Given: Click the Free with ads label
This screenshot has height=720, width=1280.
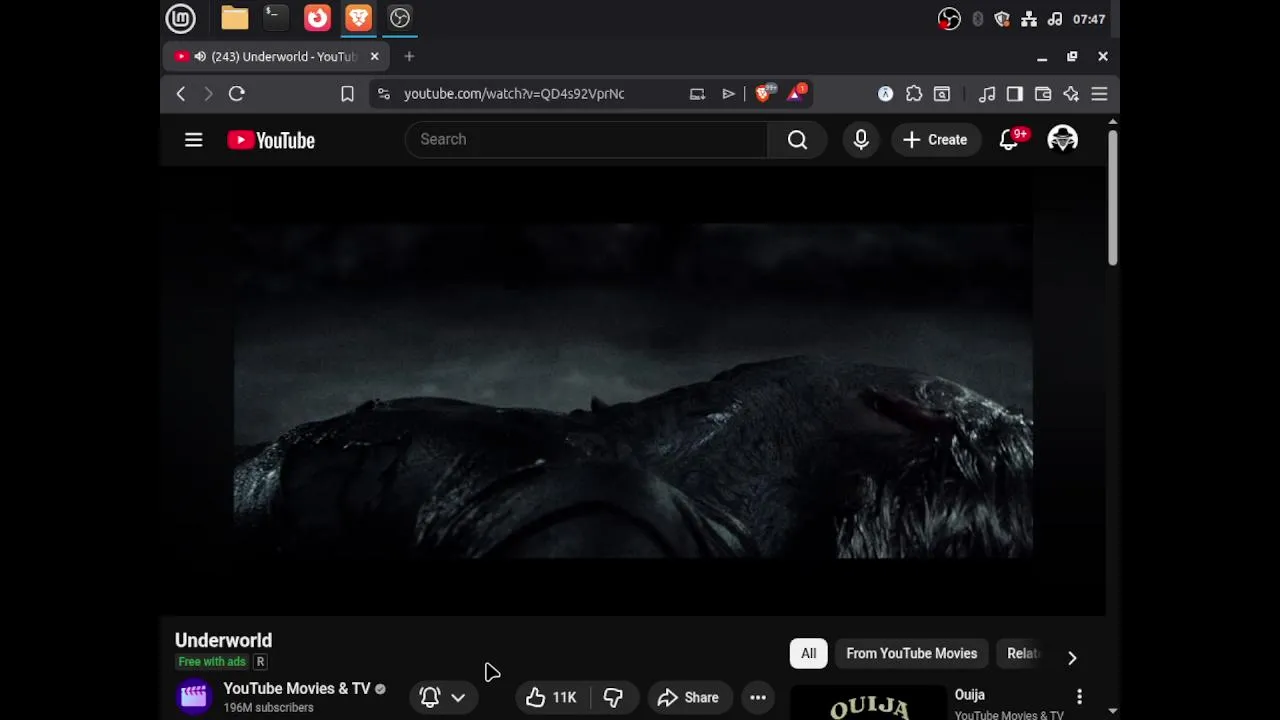Looking at the screenshot, I should 212,662.
